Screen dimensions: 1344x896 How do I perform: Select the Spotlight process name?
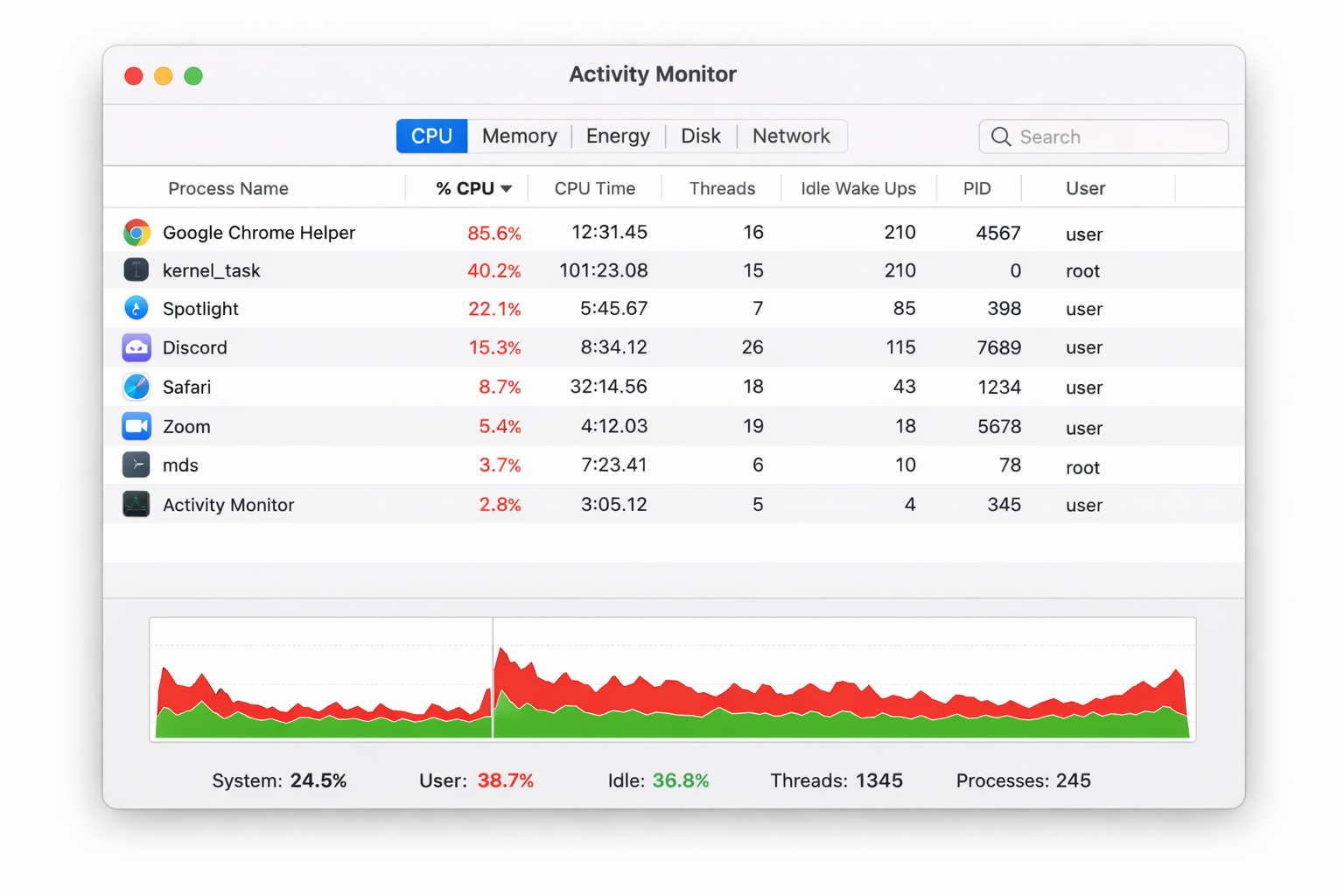coord(200,309)
